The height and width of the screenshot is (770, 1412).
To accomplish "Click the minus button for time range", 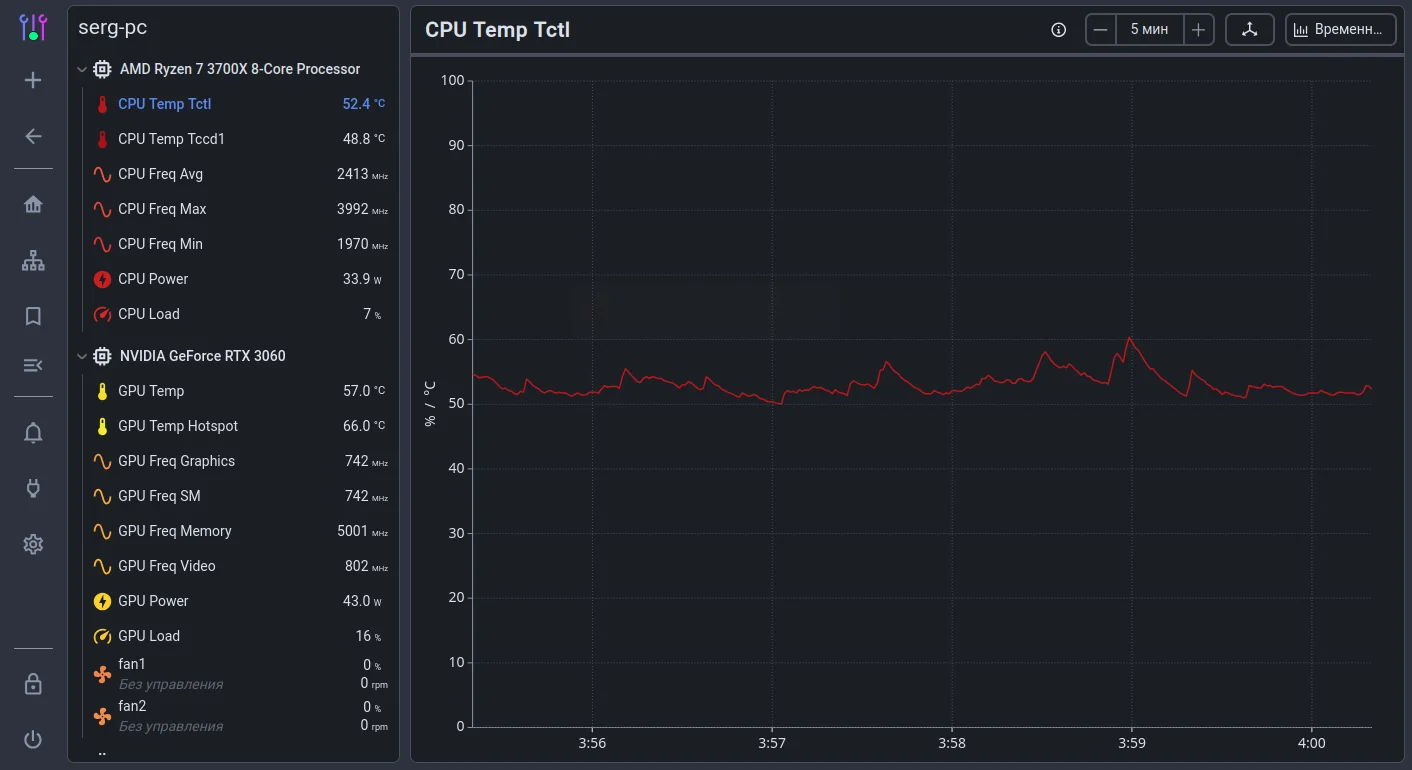I will click(x=1101, y=30).
